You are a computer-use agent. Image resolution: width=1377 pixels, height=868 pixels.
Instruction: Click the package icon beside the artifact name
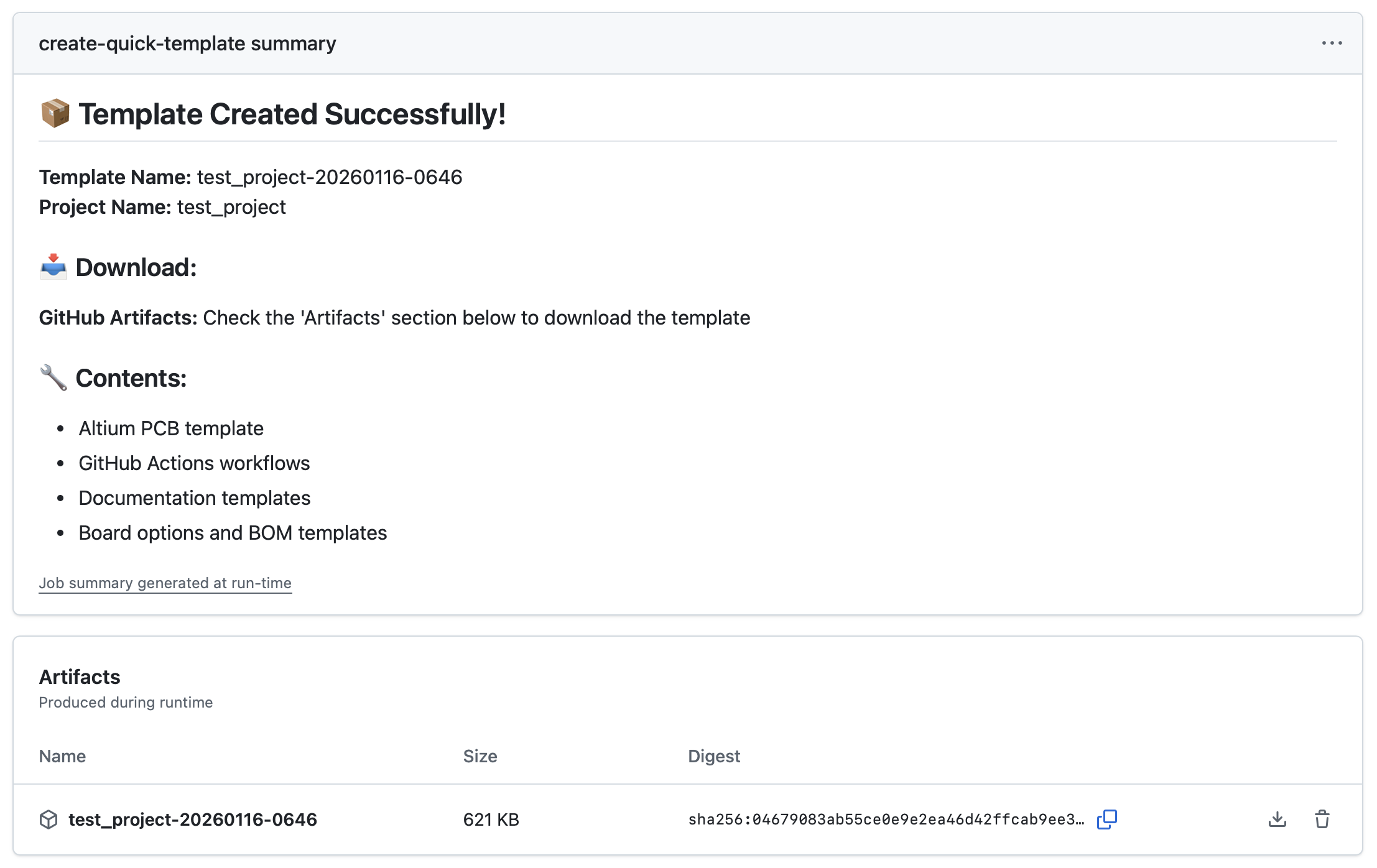click(x=49, y=820)
